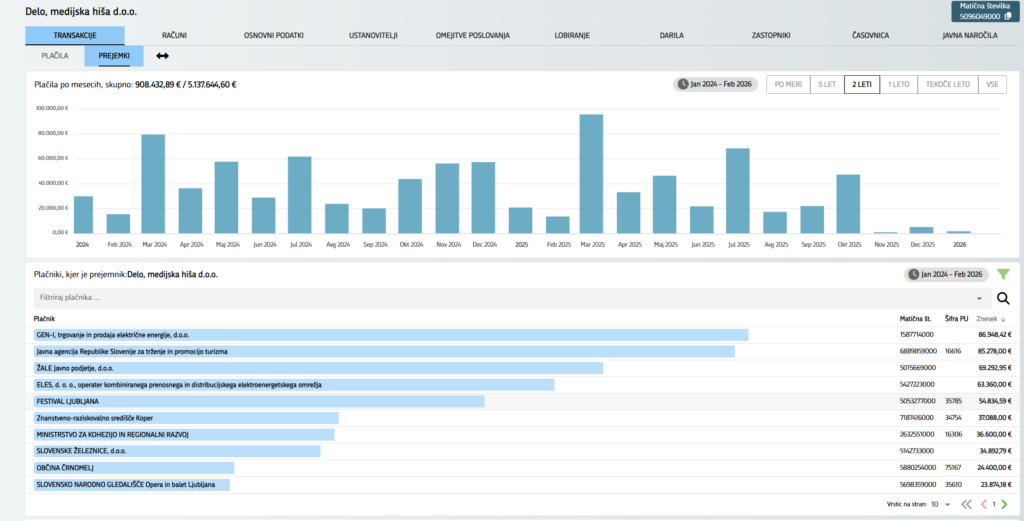Sort by Znesek column arrow
1024x521 pixels.
(1004, 319)
